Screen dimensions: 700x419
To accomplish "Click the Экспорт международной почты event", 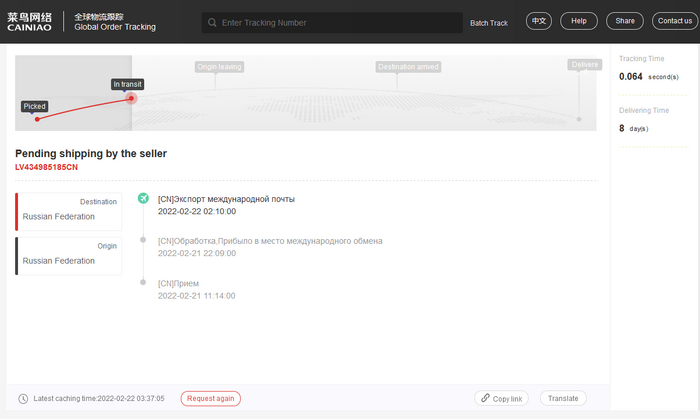I will click(x=226, y=199).
